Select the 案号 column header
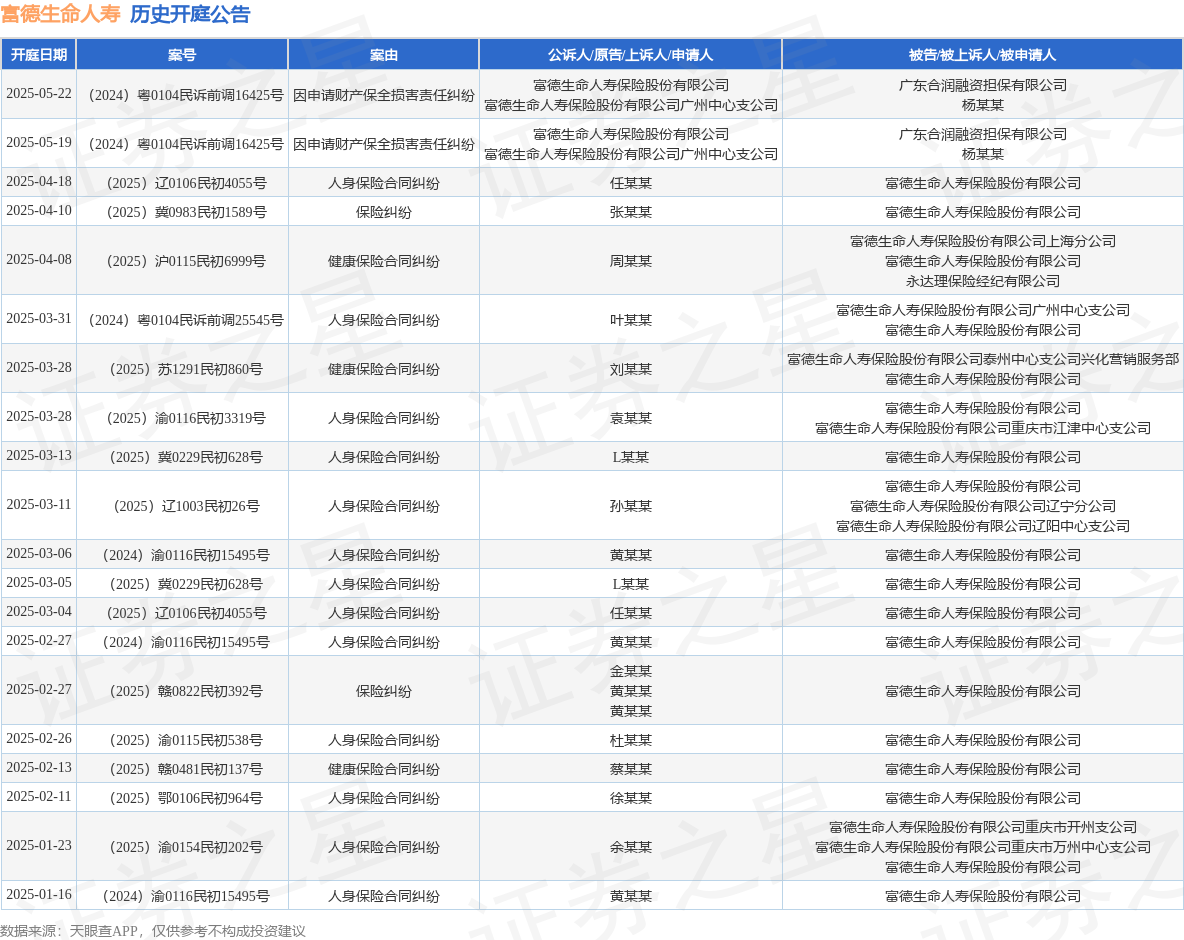Viewport: 1184px width, 940px height. click(182, 54)
